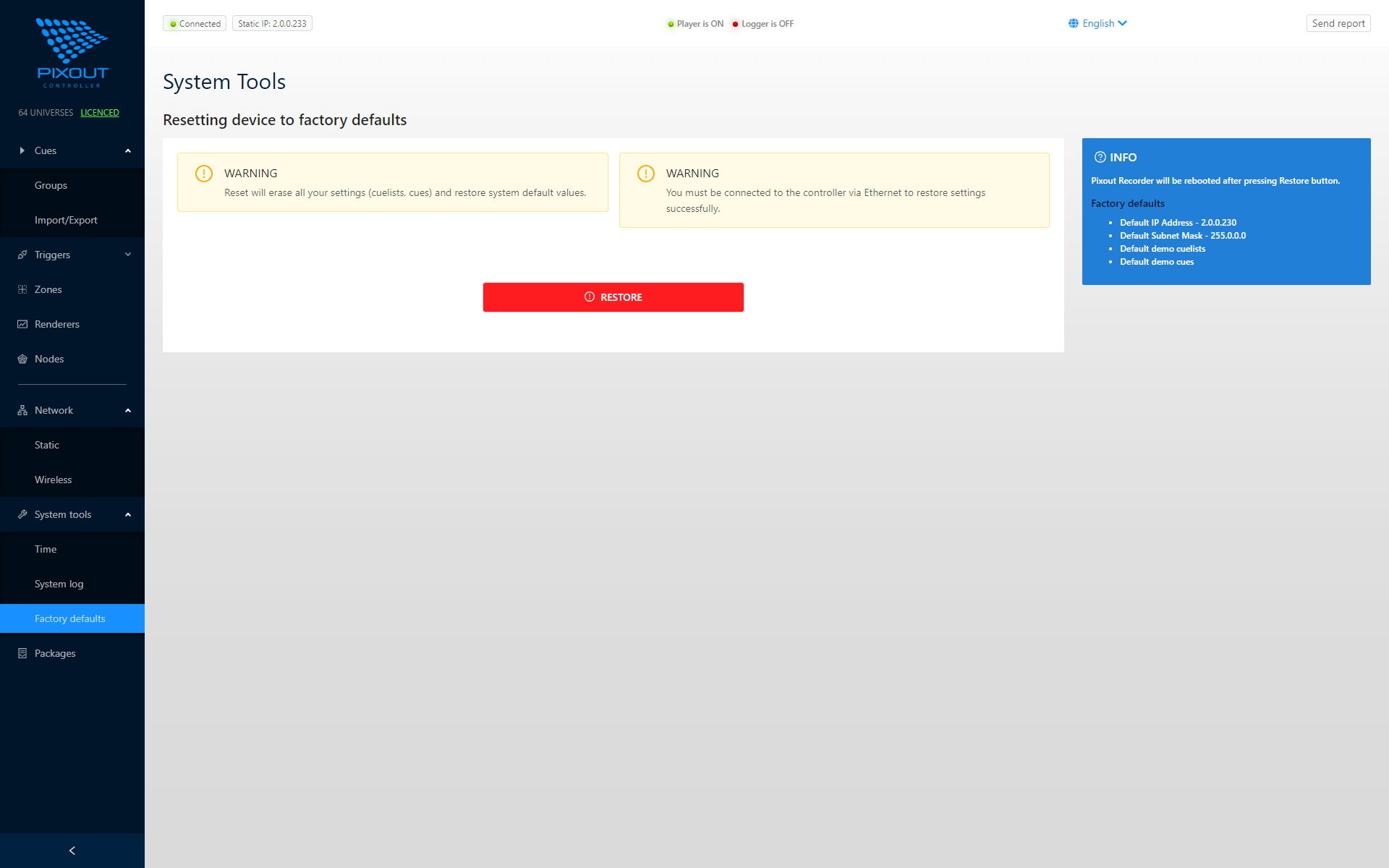Click the Connected status badge
The image size is (1389, 868).
[x=194, y=23]
